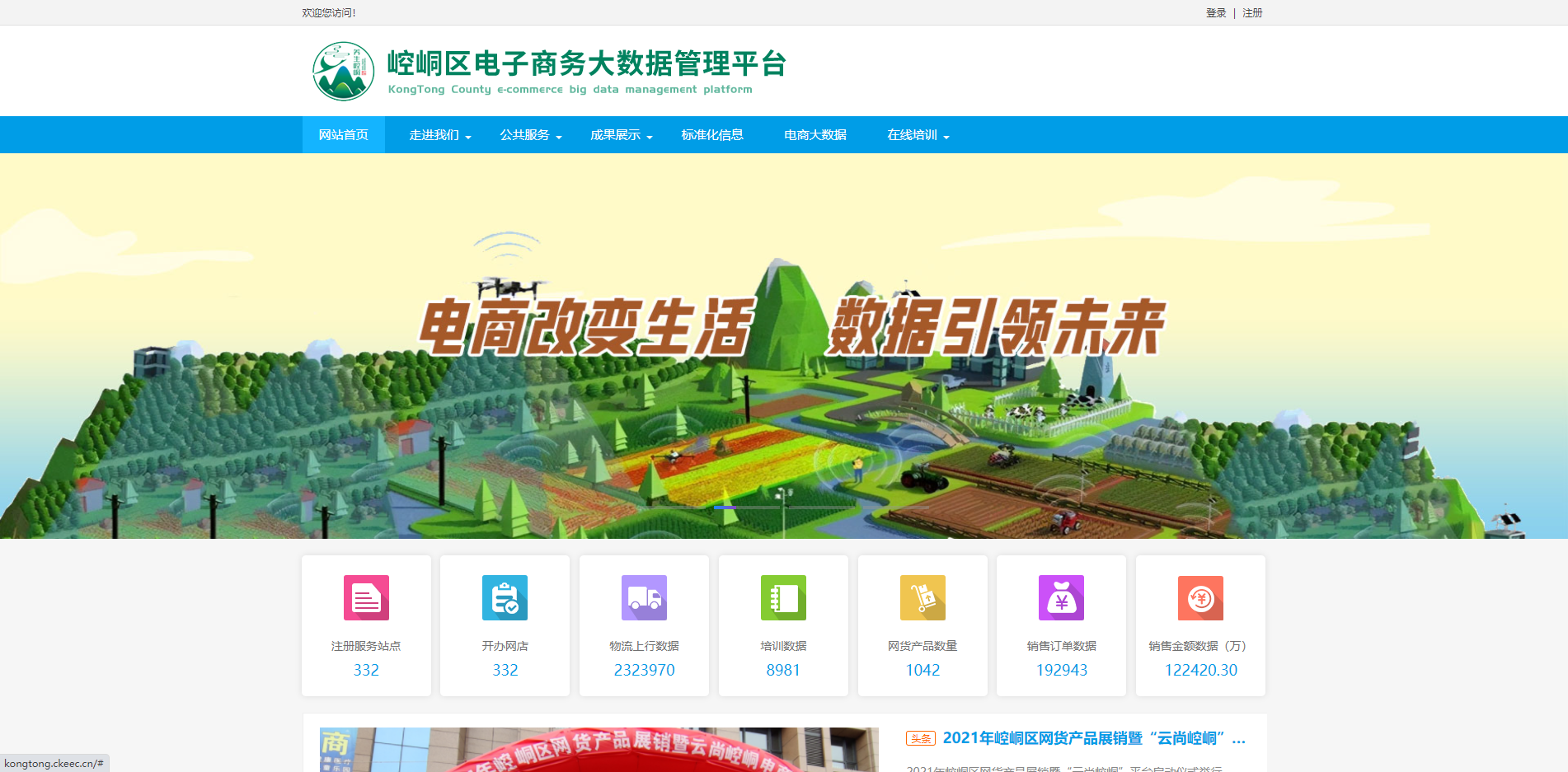The width and height of the screenshot is (1568, 772).
Task: Expand the 走进我们 dropdown arrow
Action: 468,137
